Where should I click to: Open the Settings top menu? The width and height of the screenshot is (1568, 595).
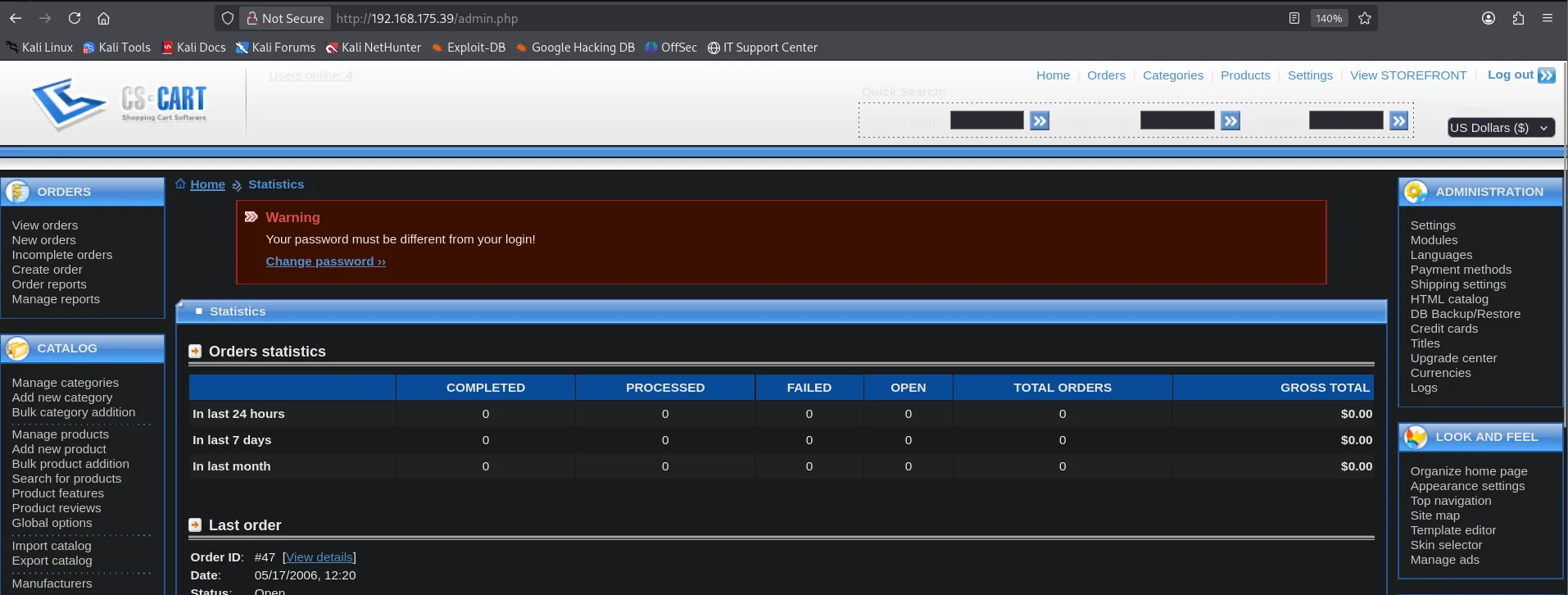1310,75
